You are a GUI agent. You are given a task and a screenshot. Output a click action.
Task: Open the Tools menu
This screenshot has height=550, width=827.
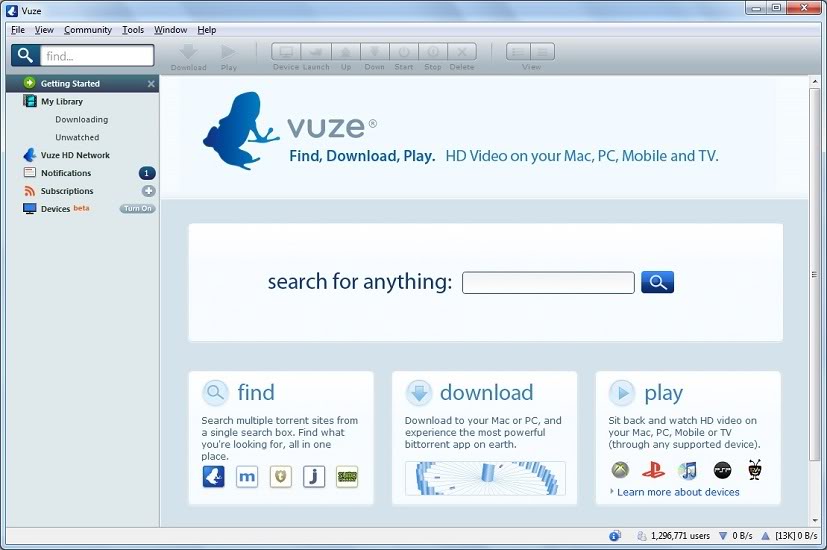(x=133, y=30)
